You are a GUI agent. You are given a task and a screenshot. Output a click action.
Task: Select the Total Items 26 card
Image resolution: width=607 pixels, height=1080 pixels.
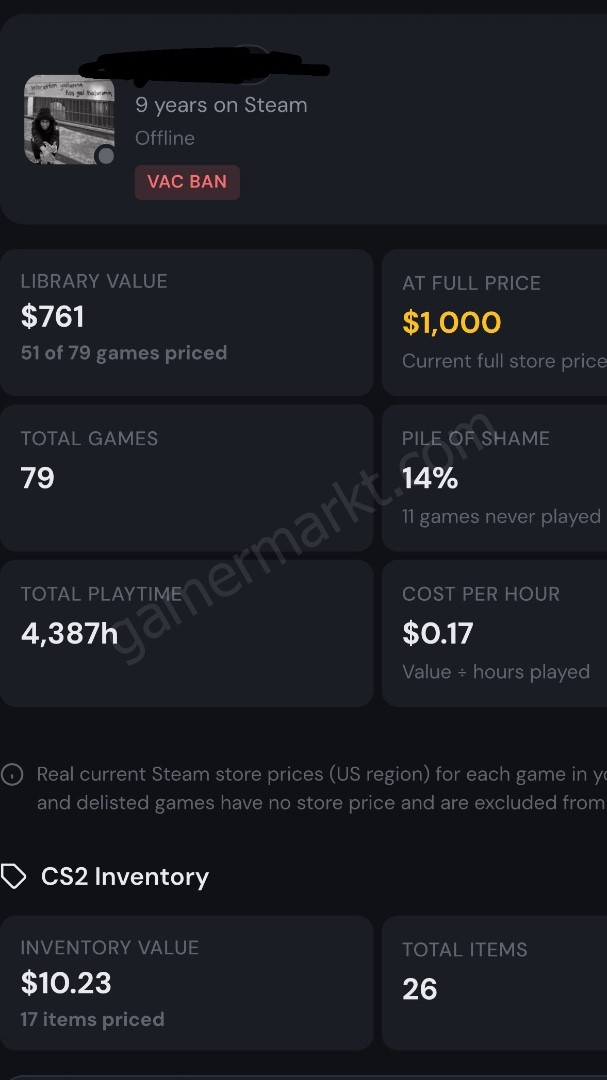495,983
